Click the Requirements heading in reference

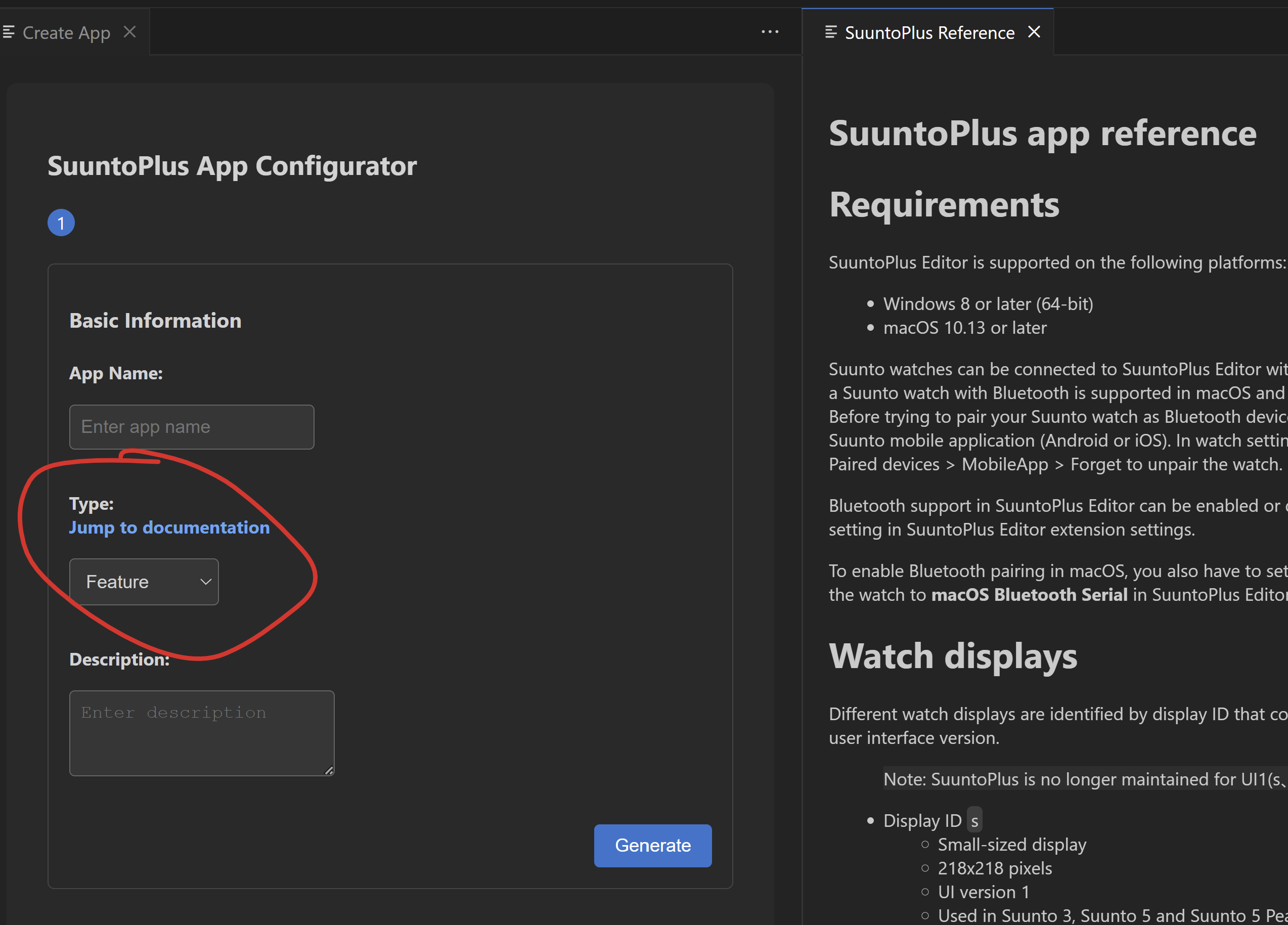coord(944,204)
